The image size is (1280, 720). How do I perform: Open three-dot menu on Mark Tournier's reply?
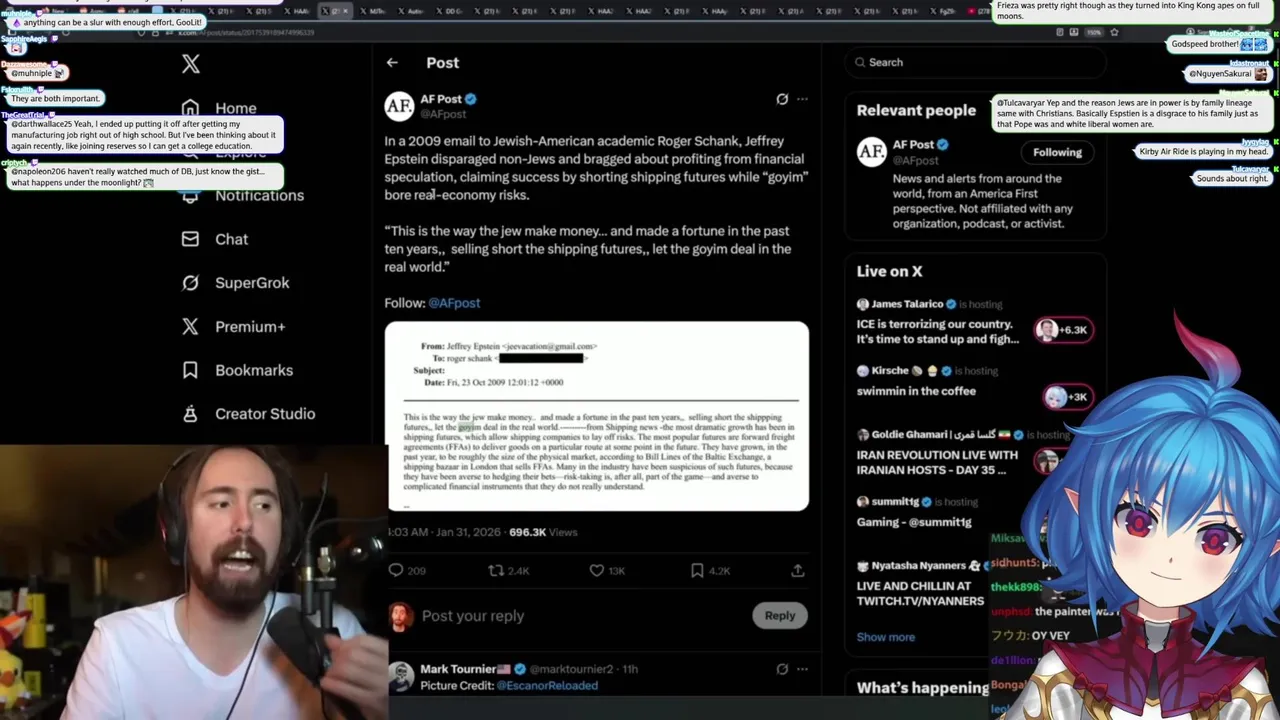coord(802,669)
